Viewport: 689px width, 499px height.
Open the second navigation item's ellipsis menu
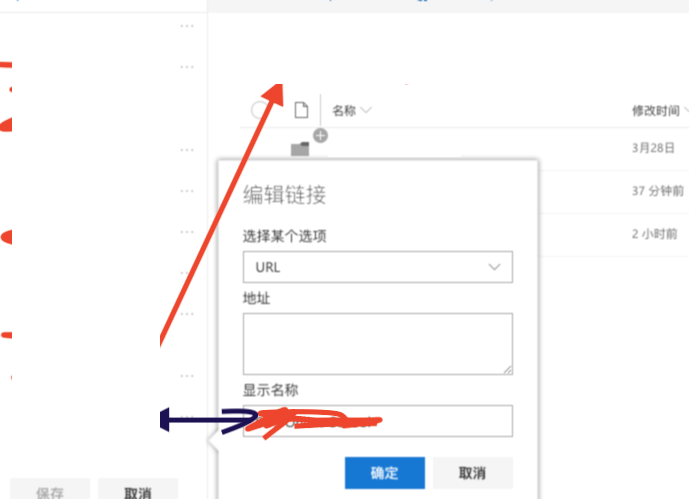pos(187,67)
